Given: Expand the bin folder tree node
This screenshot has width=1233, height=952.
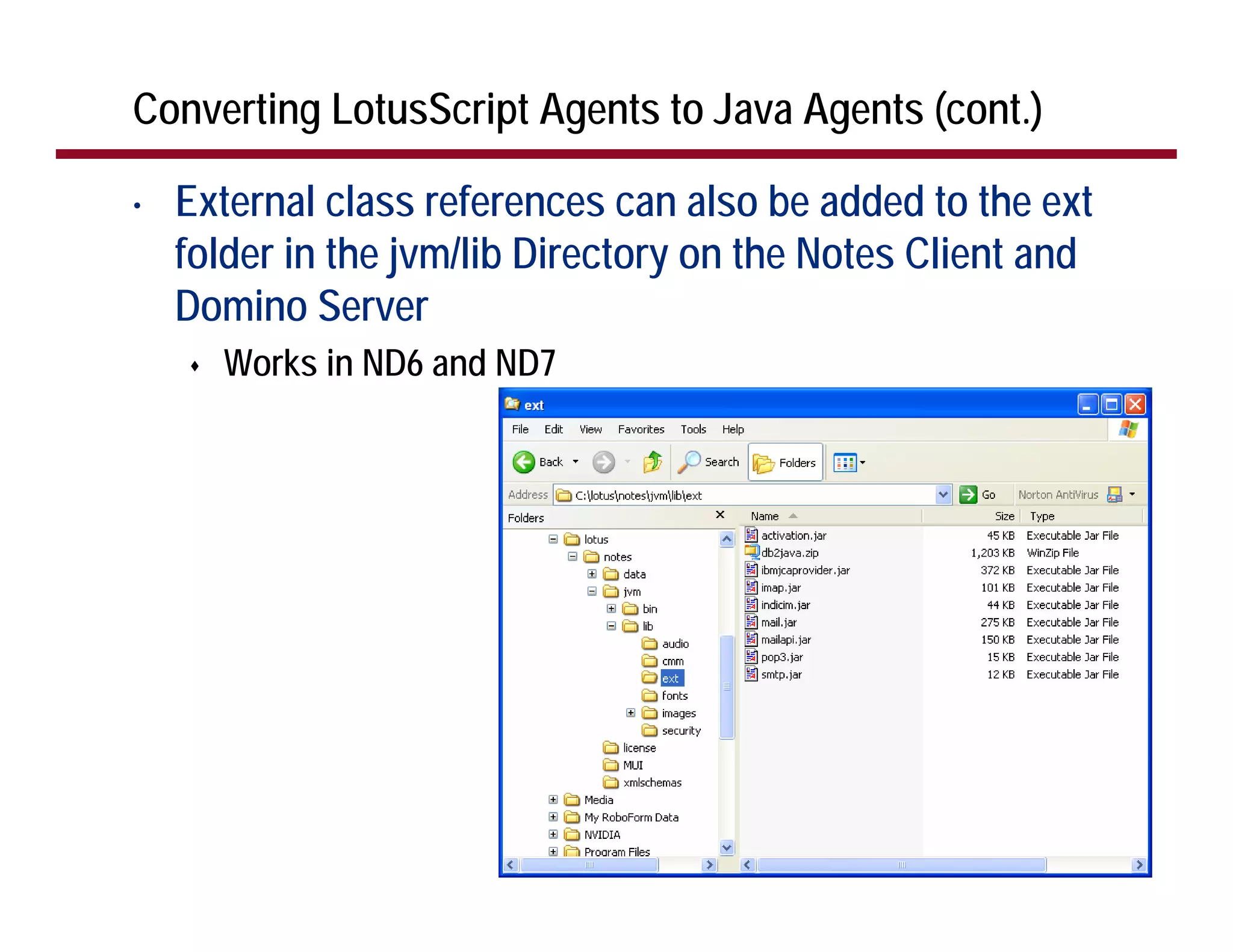Looking at the screenshot, I should click(611, 608).
